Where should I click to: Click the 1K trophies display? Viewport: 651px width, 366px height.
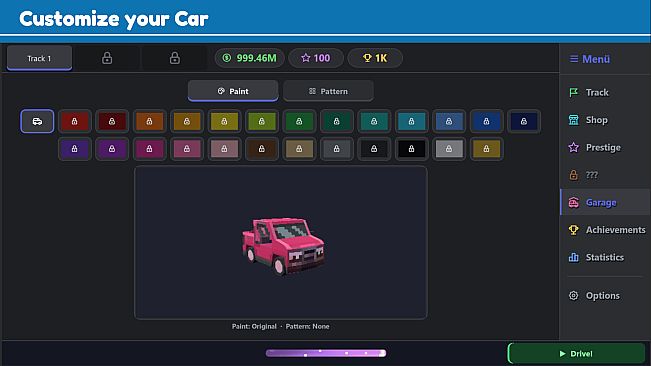pos(375,58)
